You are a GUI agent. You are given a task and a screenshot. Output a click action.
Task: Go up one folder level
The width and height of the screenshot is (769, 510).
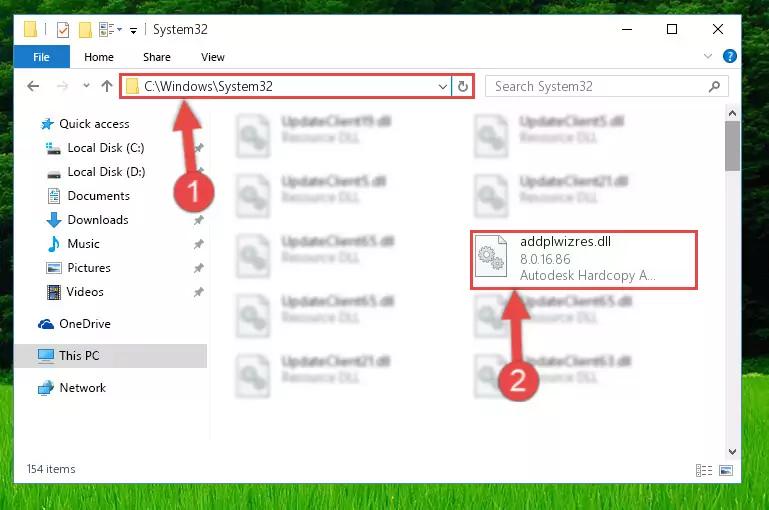tap(107, 86)
